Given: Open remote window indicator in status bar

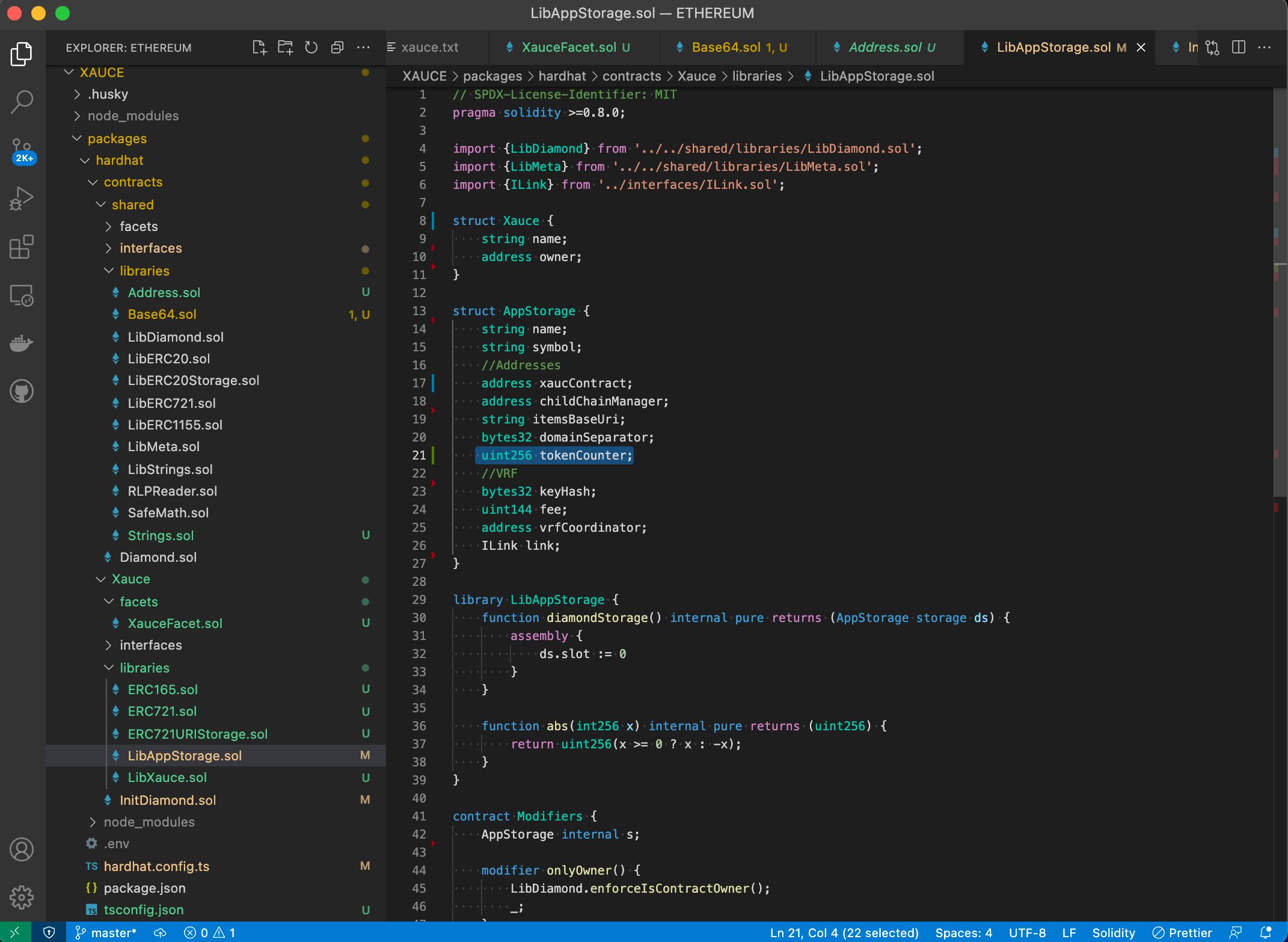Looking at the screenshot, I should click(x=15, y=932).
